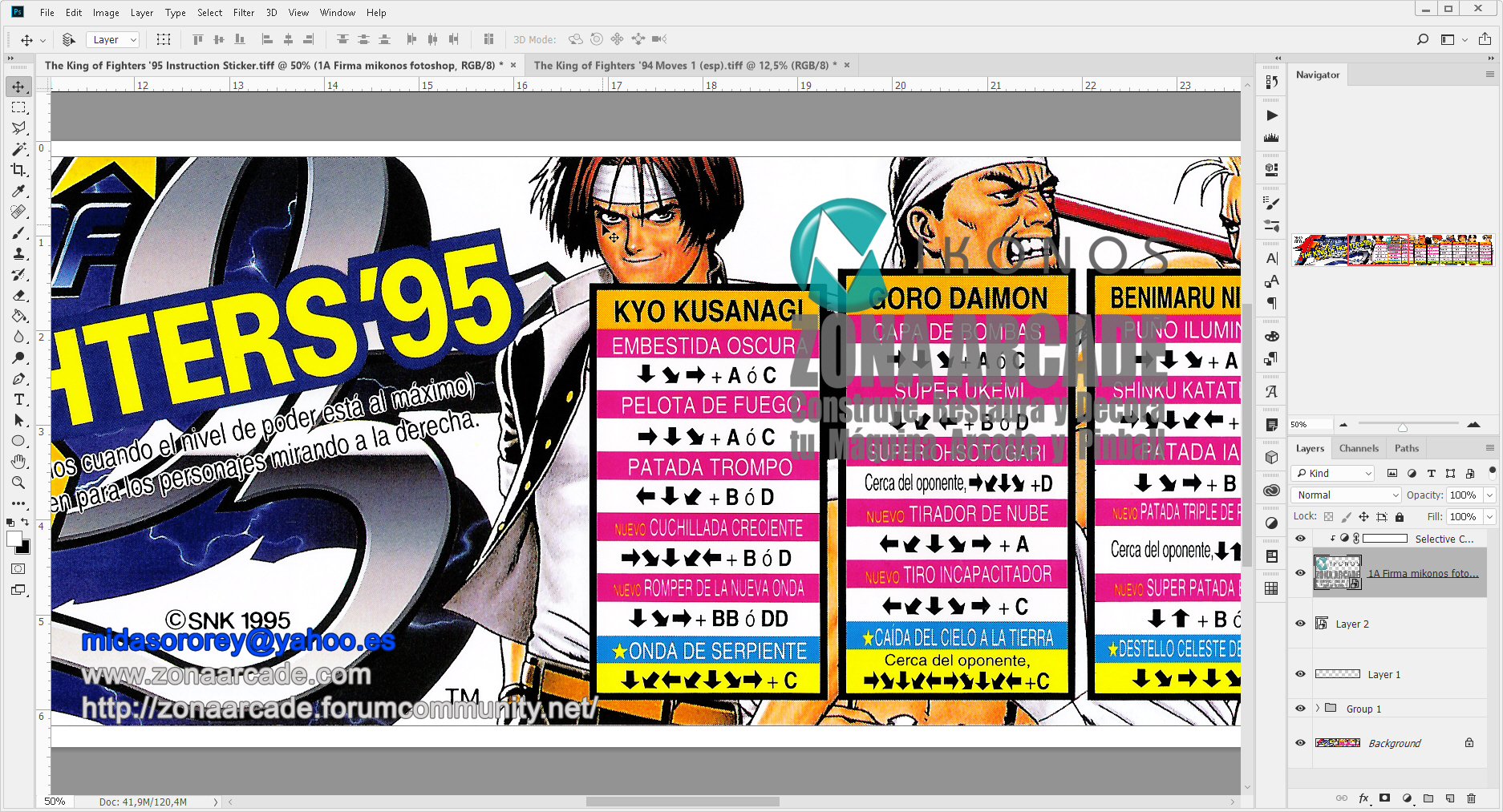Click the Navigator preview thumbnail
This screenshot has width=1503, height=812.
coord(1392,250)
